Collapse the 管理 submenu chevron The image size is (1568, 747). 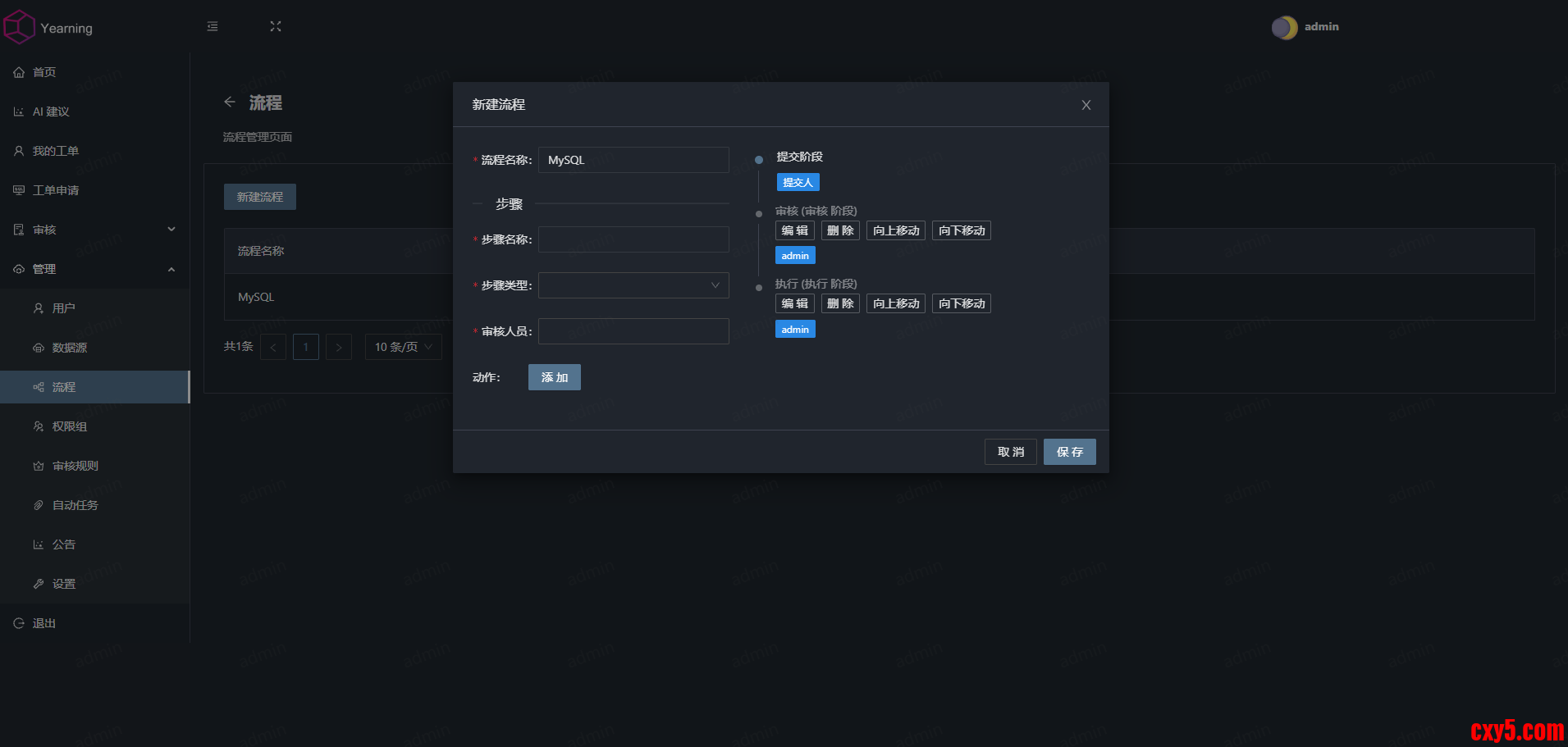[171, 269]
